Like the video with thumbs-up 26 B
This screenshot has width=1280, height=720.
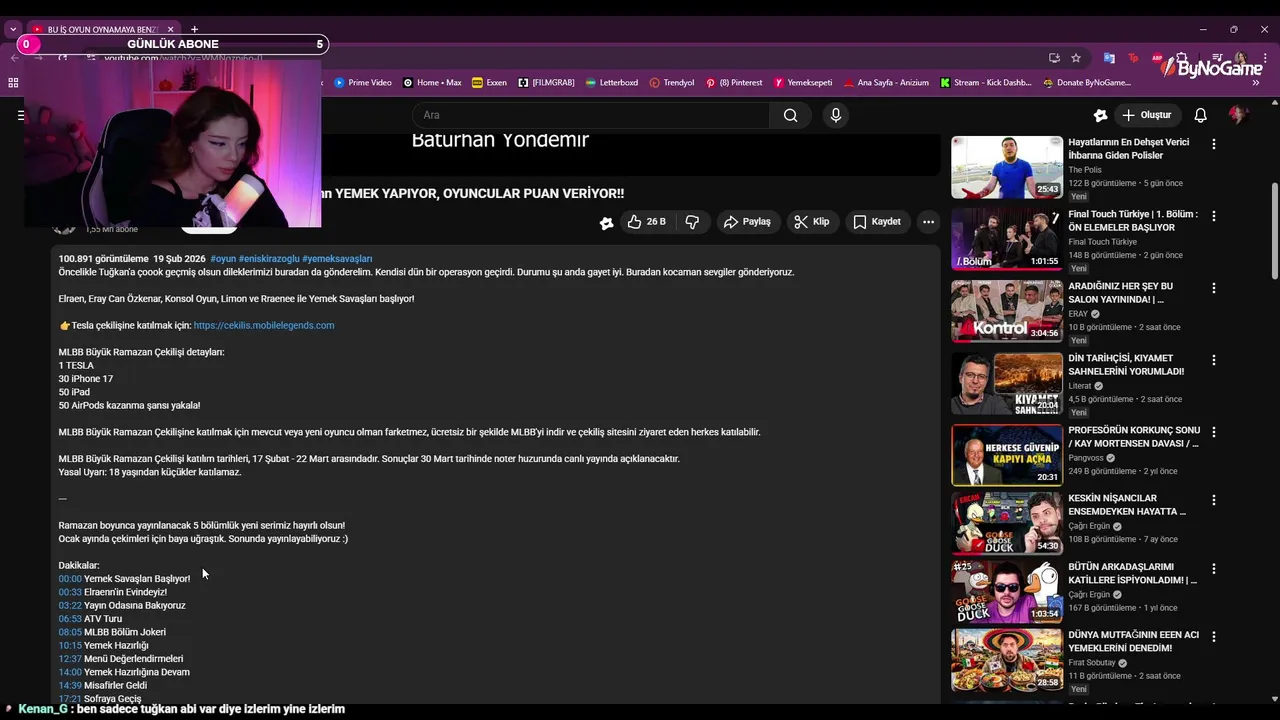[x=646, y=222]
